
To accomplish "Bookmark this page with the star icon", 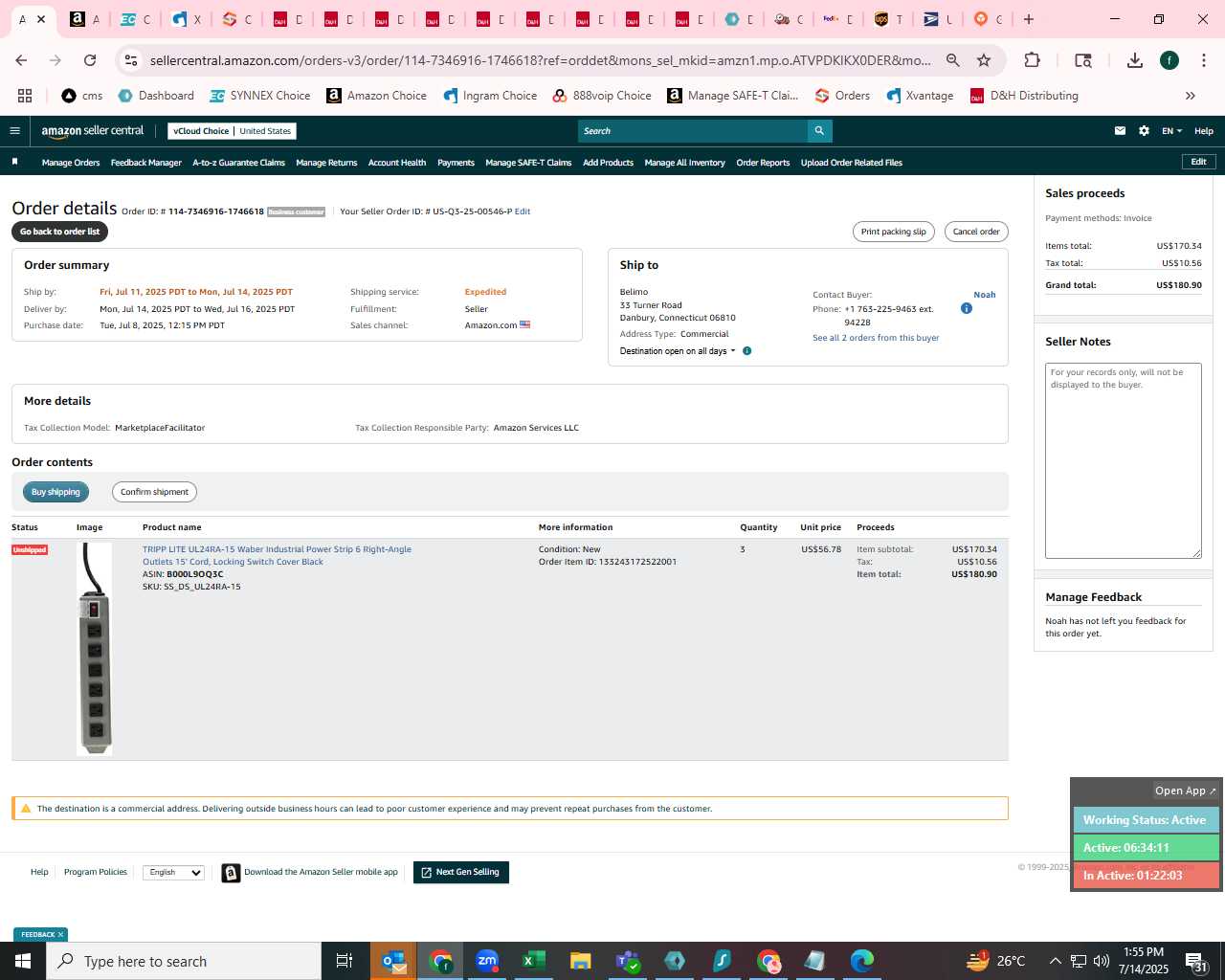I will pos(984,60).
